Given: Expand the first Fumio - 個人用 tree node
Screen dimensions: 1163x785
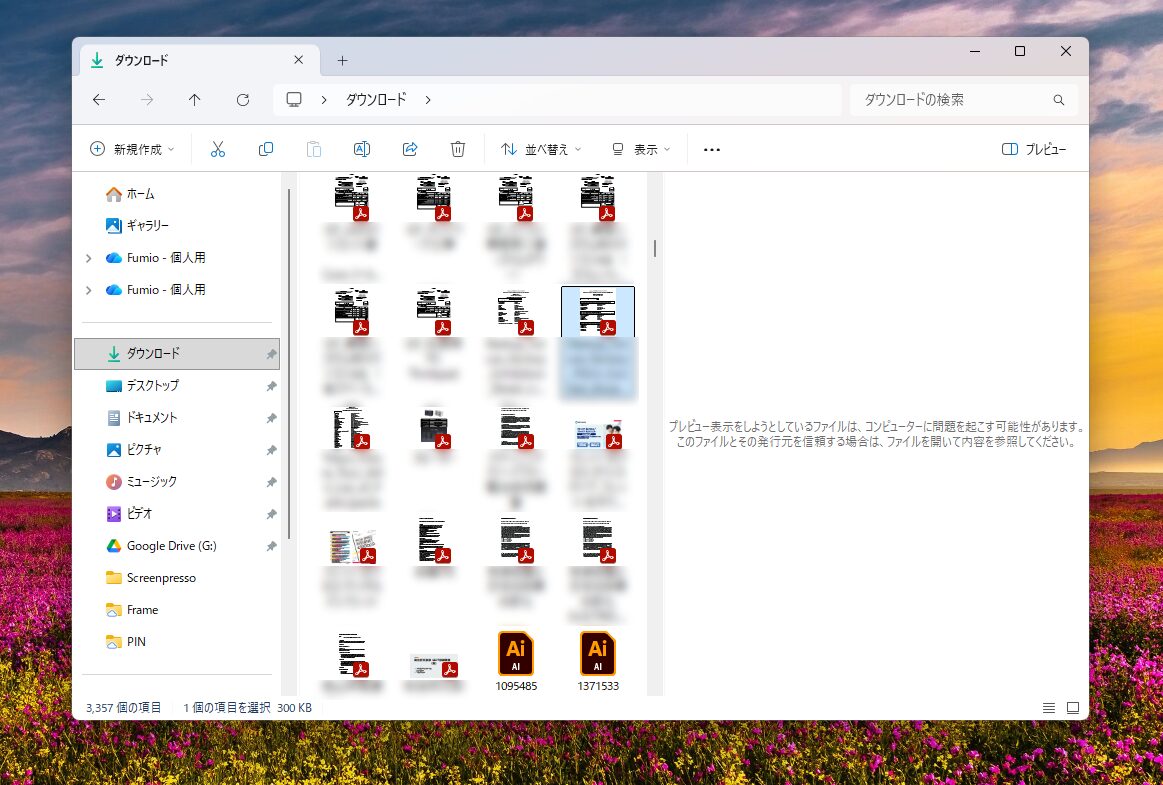Looking at the screenshot, I should point(89,258).
